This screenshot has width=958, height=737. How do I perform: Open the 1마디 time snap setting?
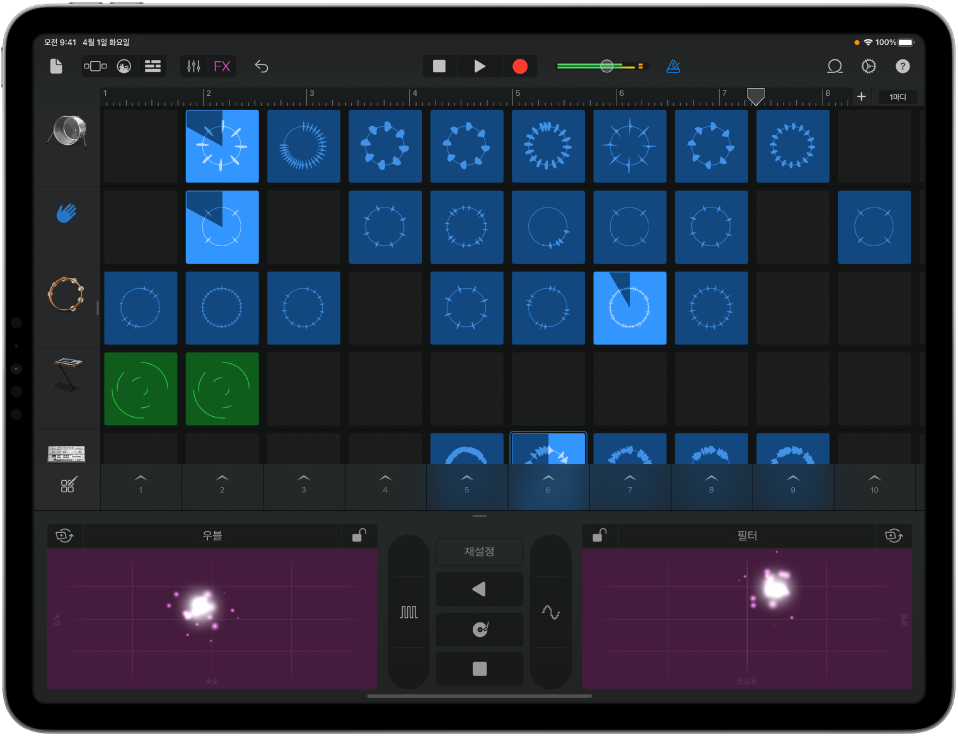(898, 97)
